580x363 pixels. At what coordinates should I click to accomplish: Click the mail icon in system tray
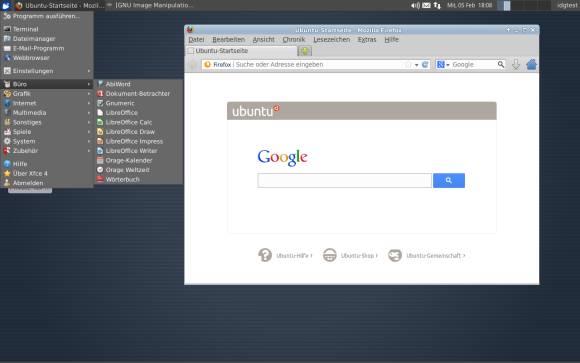point(426,5)
